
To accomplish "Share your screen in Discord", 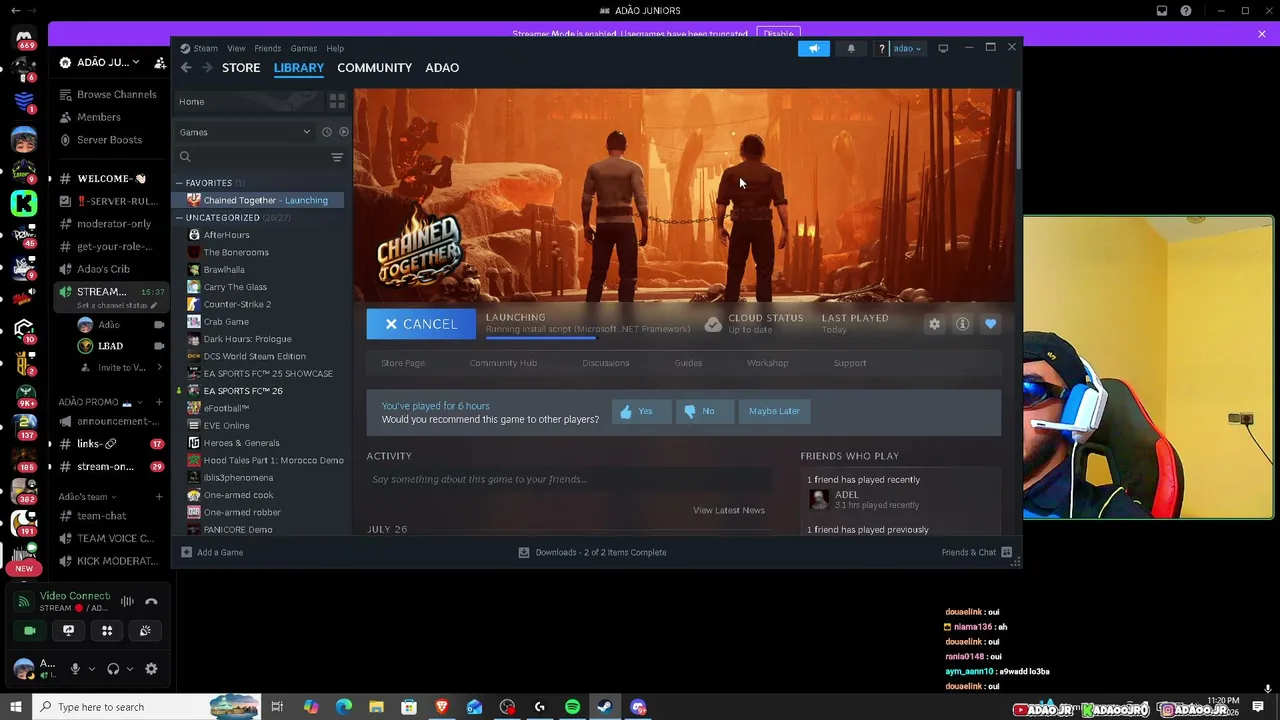I will click(68, 631).
